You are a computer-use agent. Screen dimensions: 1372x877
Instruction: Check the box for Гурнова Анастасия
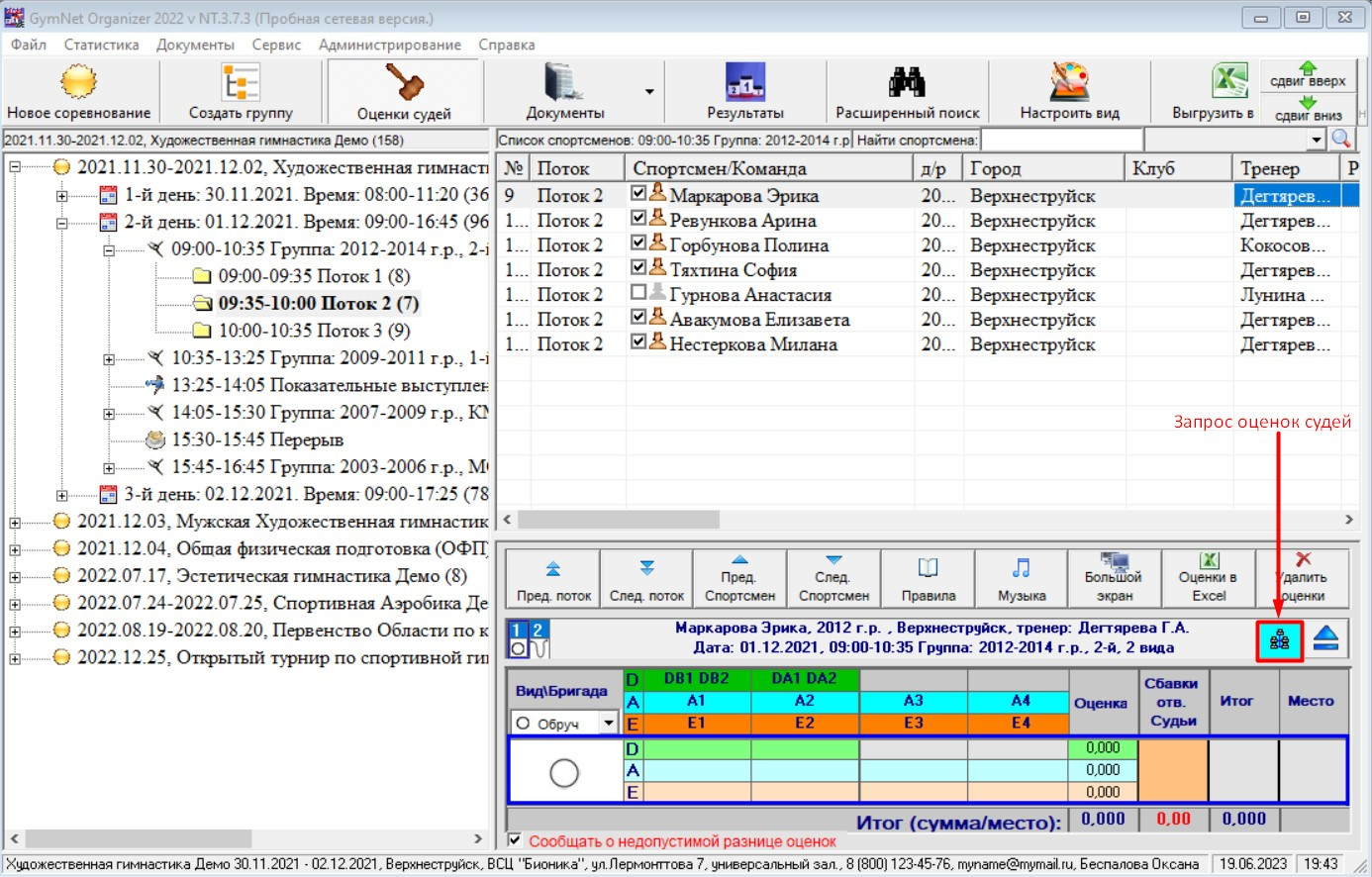[x=638, y=293]
